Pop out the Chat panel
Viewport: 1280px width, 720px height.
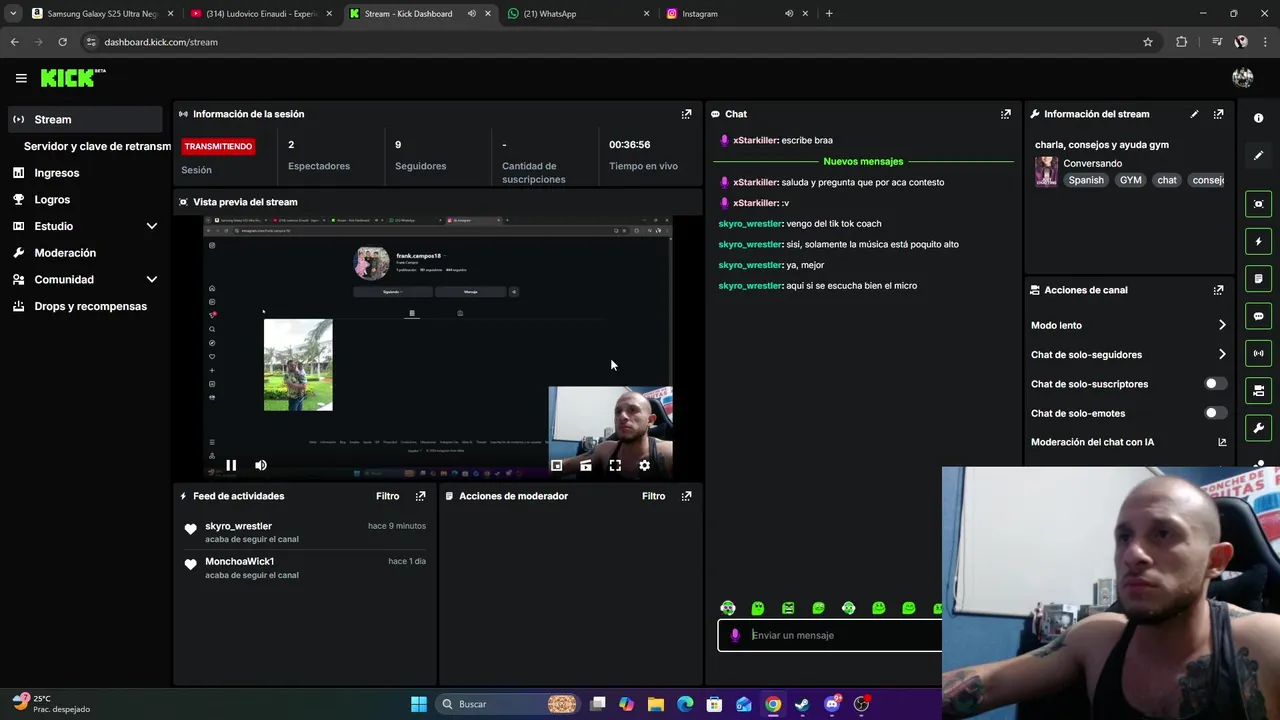(x=1006, y=114)
